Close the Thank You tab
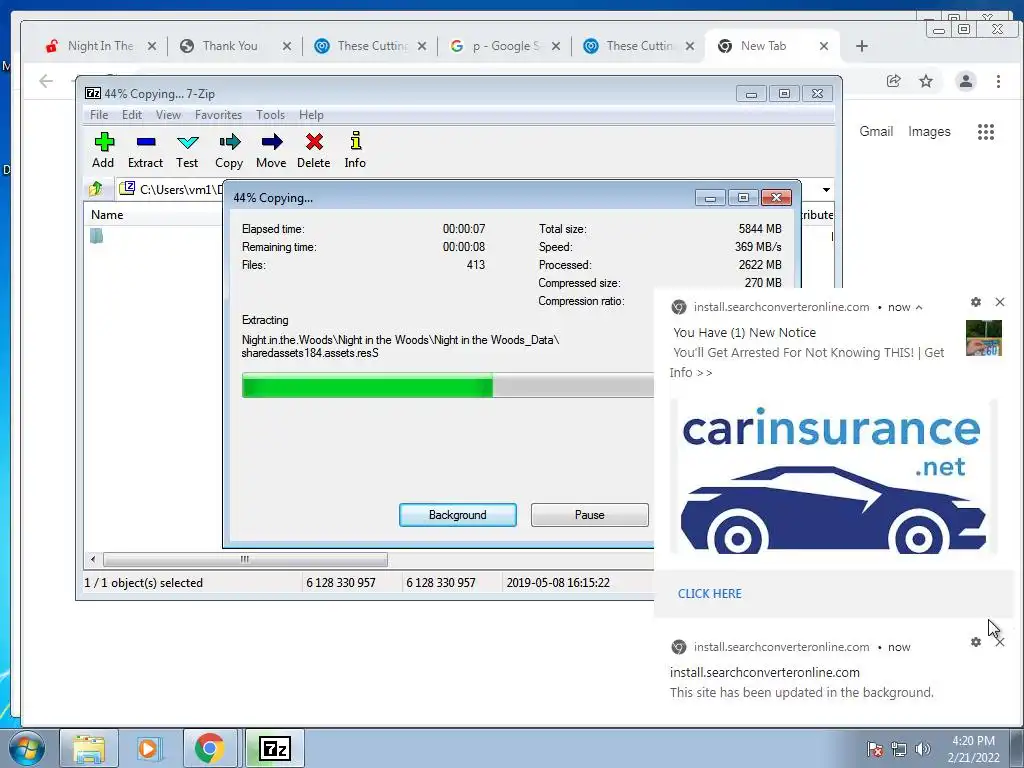Image resolution: width=1024 pixels, height=768 pixels. click(287, 46)
